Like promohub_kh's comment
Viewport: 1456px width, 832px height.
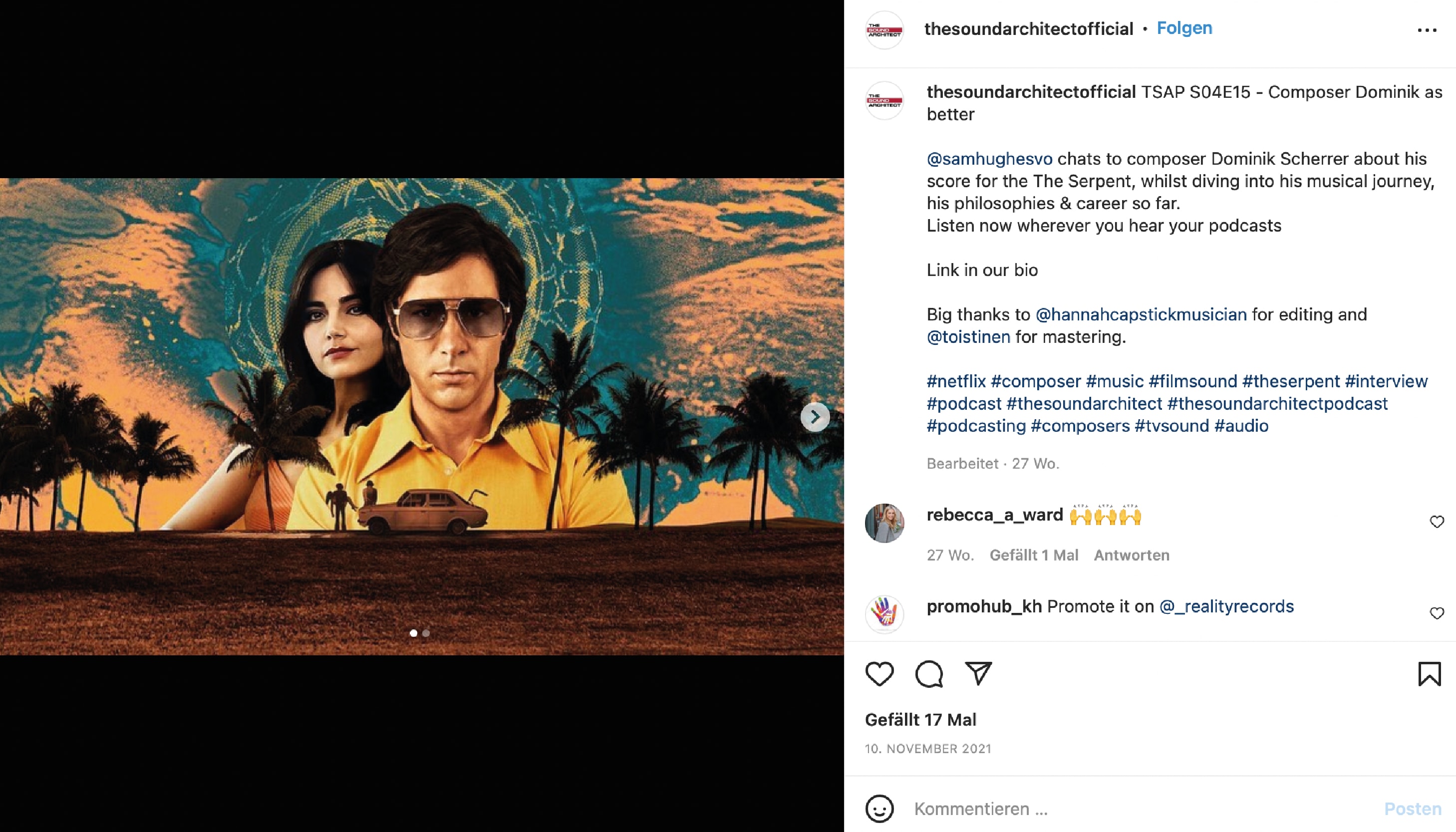[x=1437, y=613]
